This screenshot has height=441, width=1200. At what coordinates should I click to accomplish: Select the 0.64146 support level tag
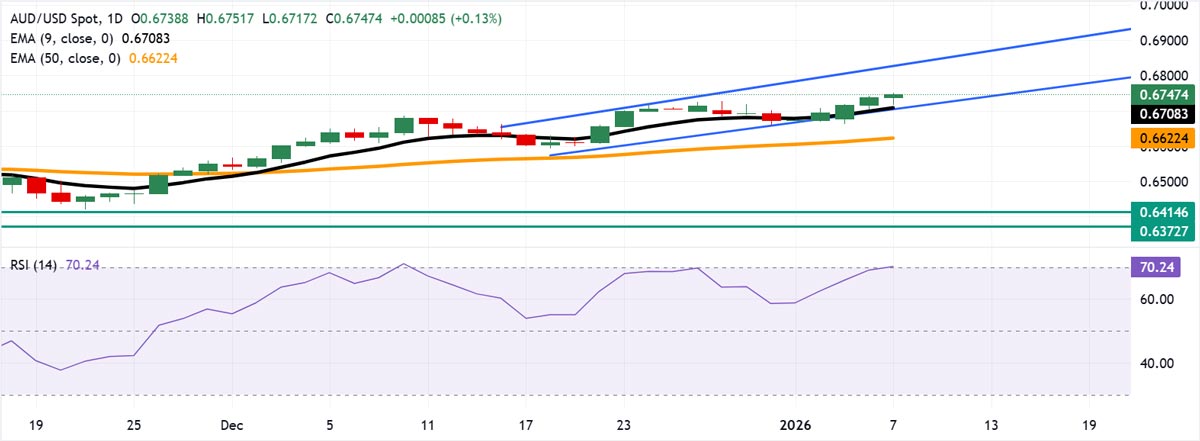(1164, 212)
